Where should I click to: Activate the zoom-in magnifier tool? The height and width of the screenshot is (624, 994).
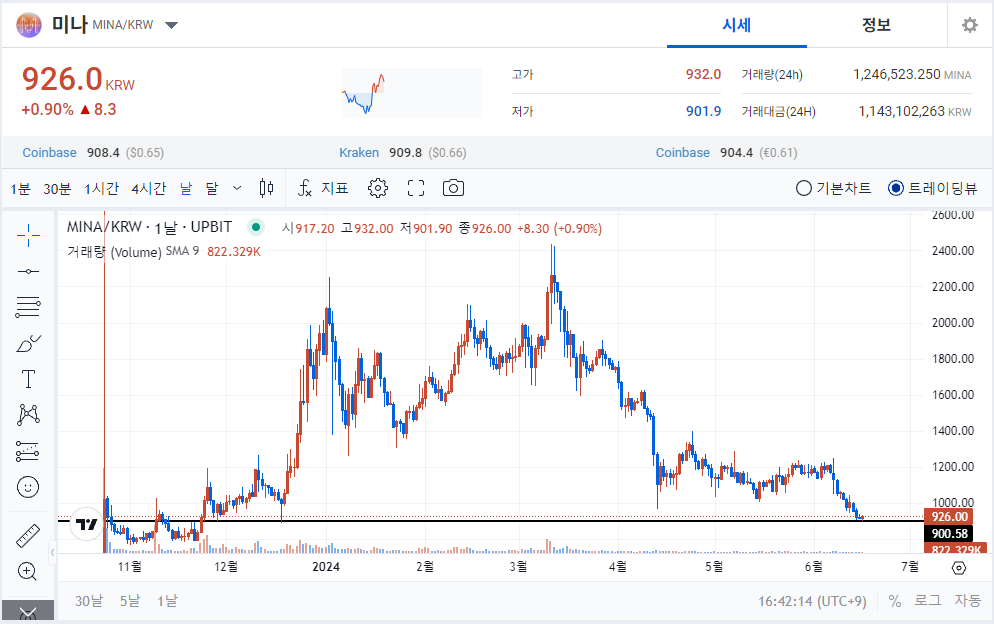(x=28, y=571)
